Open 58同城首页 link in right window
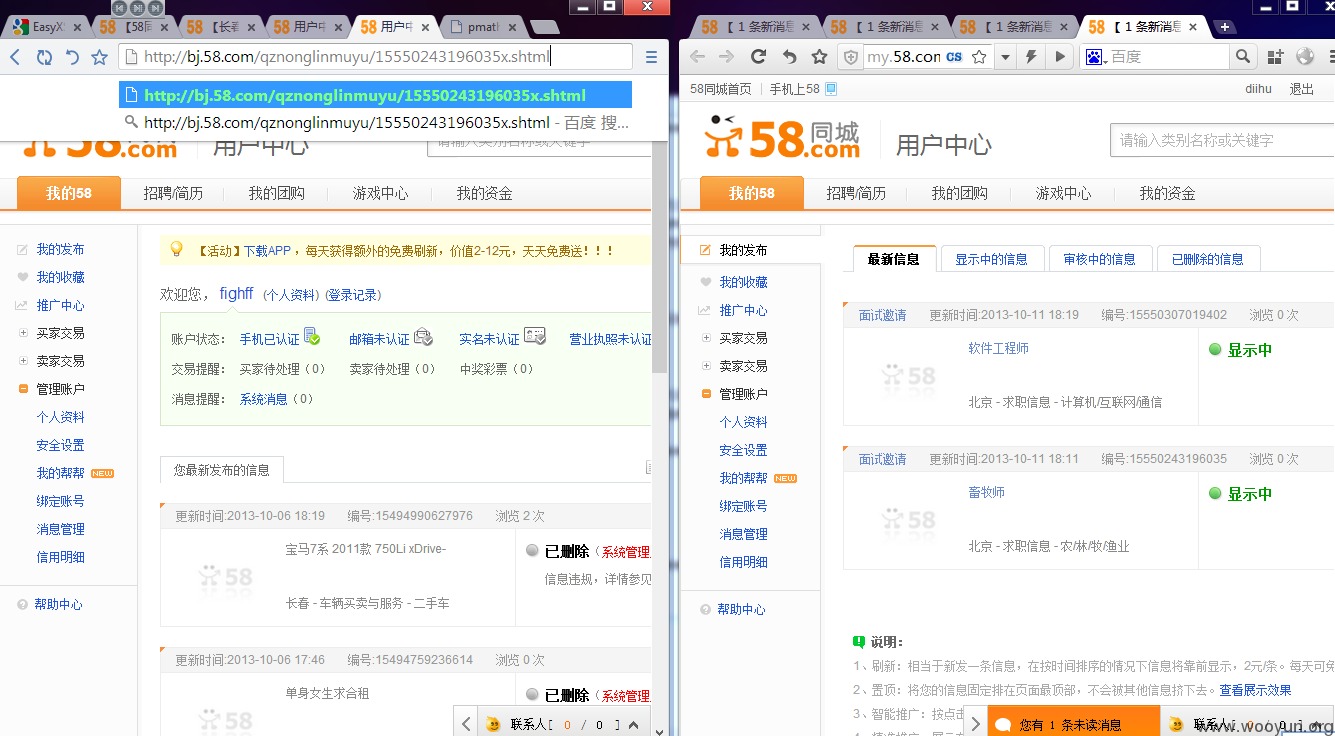1335x736 pixels. coord(720,89)
